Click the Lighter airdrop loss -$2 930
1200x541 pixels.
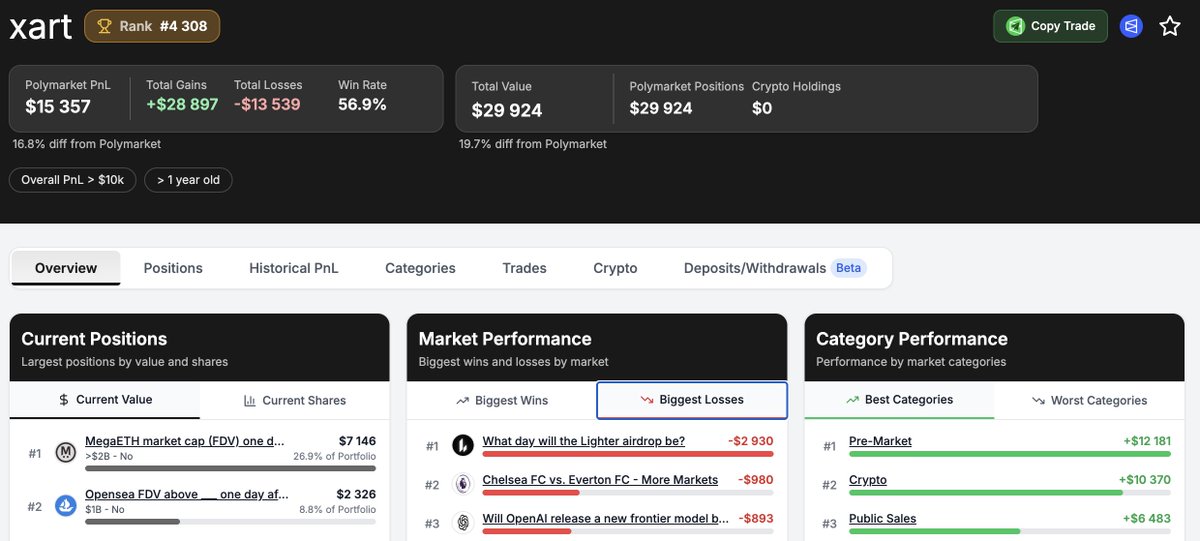(750, 441)
